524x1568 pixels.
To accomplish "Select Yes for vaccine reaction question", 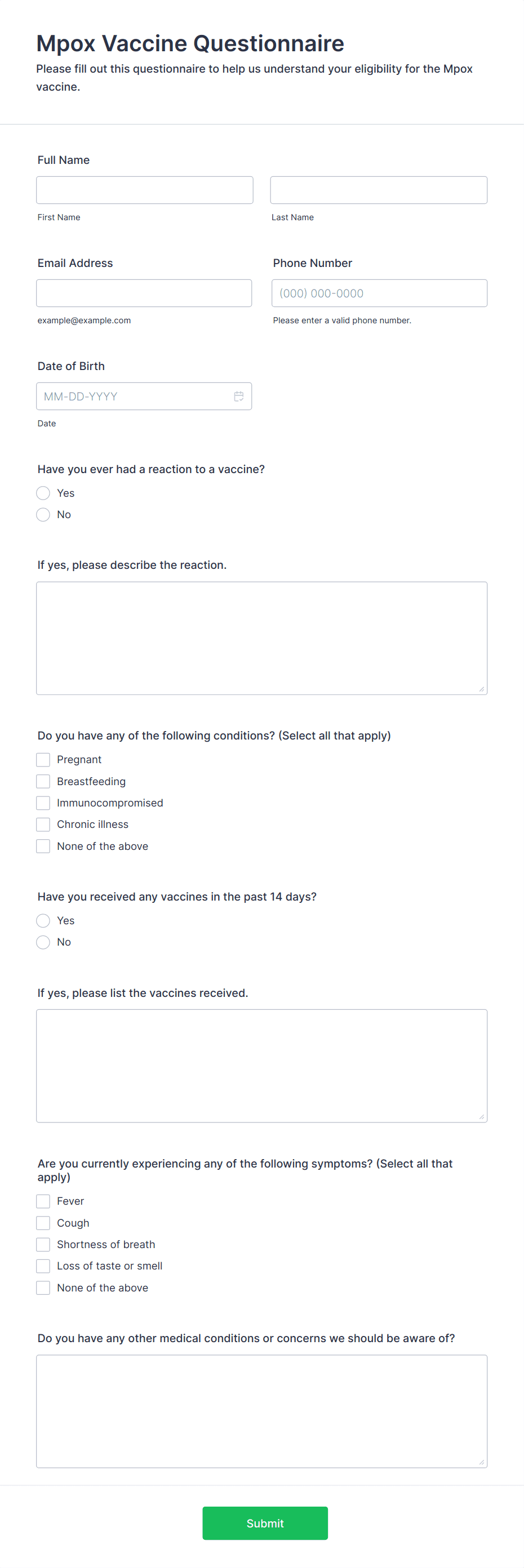I will coord(43,493).
